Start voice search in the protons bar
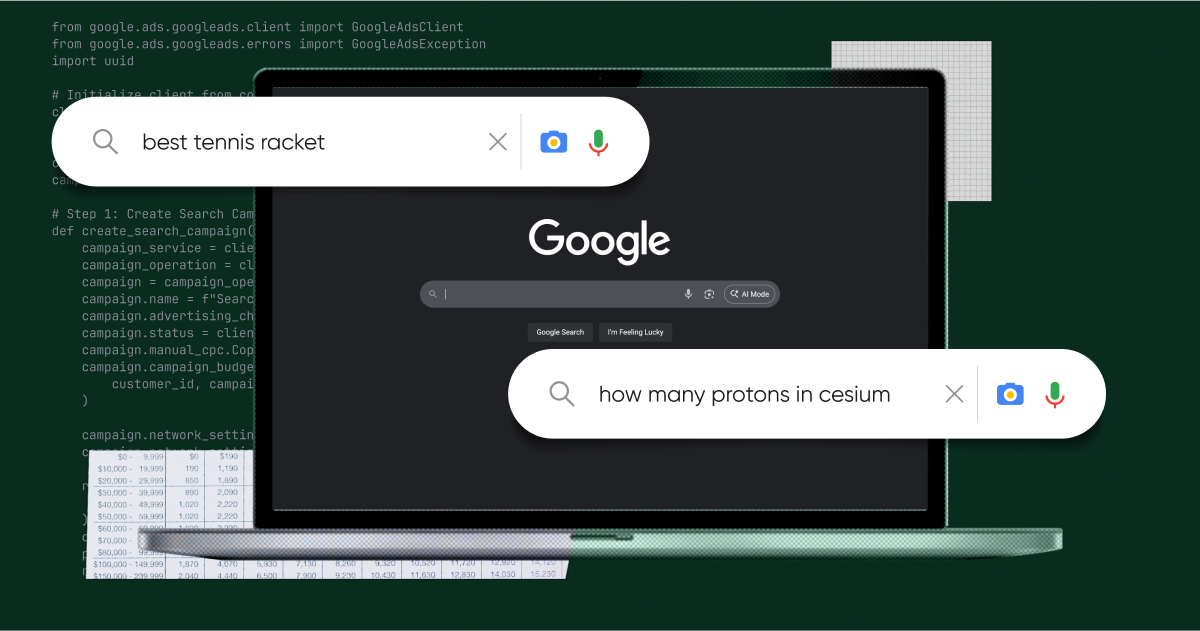 click(1055, 394)
